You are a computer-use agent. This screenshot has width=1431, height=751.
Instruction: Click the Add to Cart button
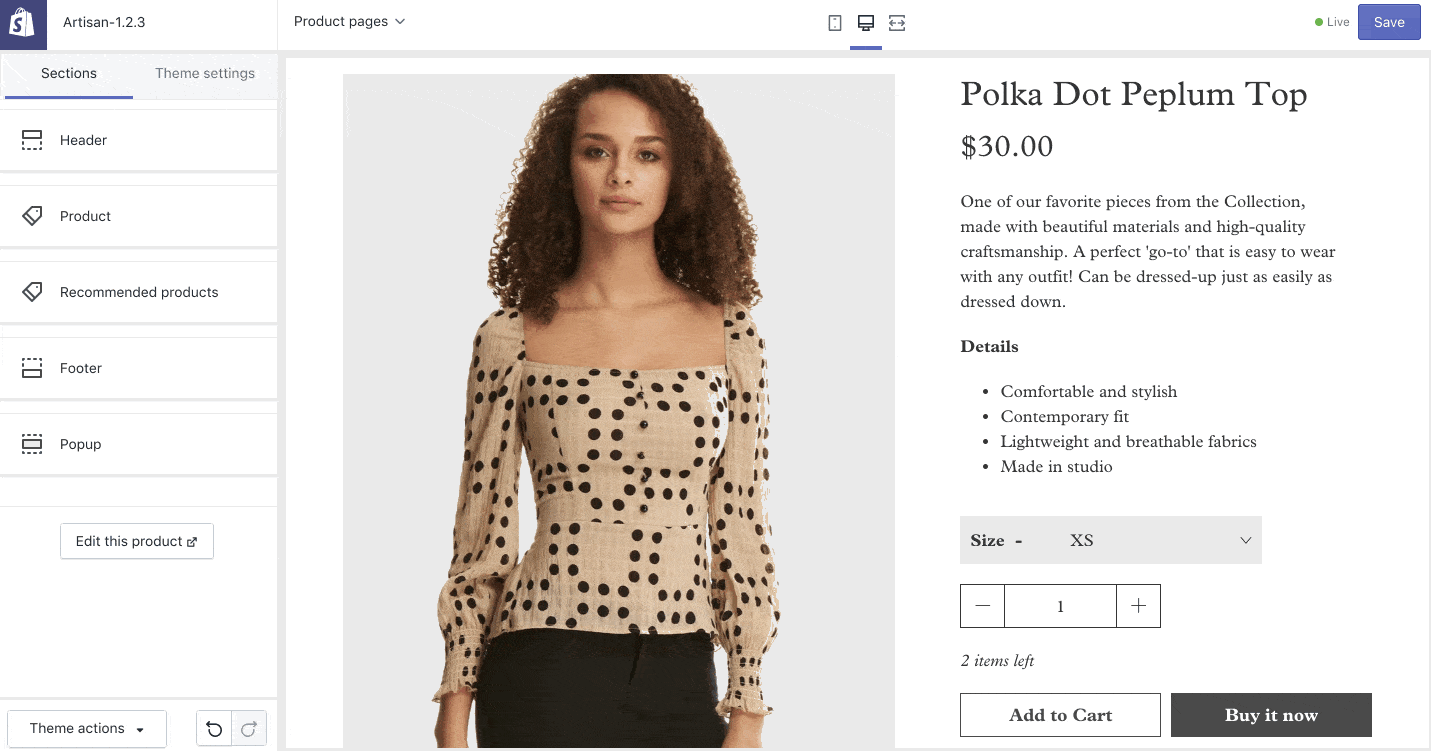1060,715
